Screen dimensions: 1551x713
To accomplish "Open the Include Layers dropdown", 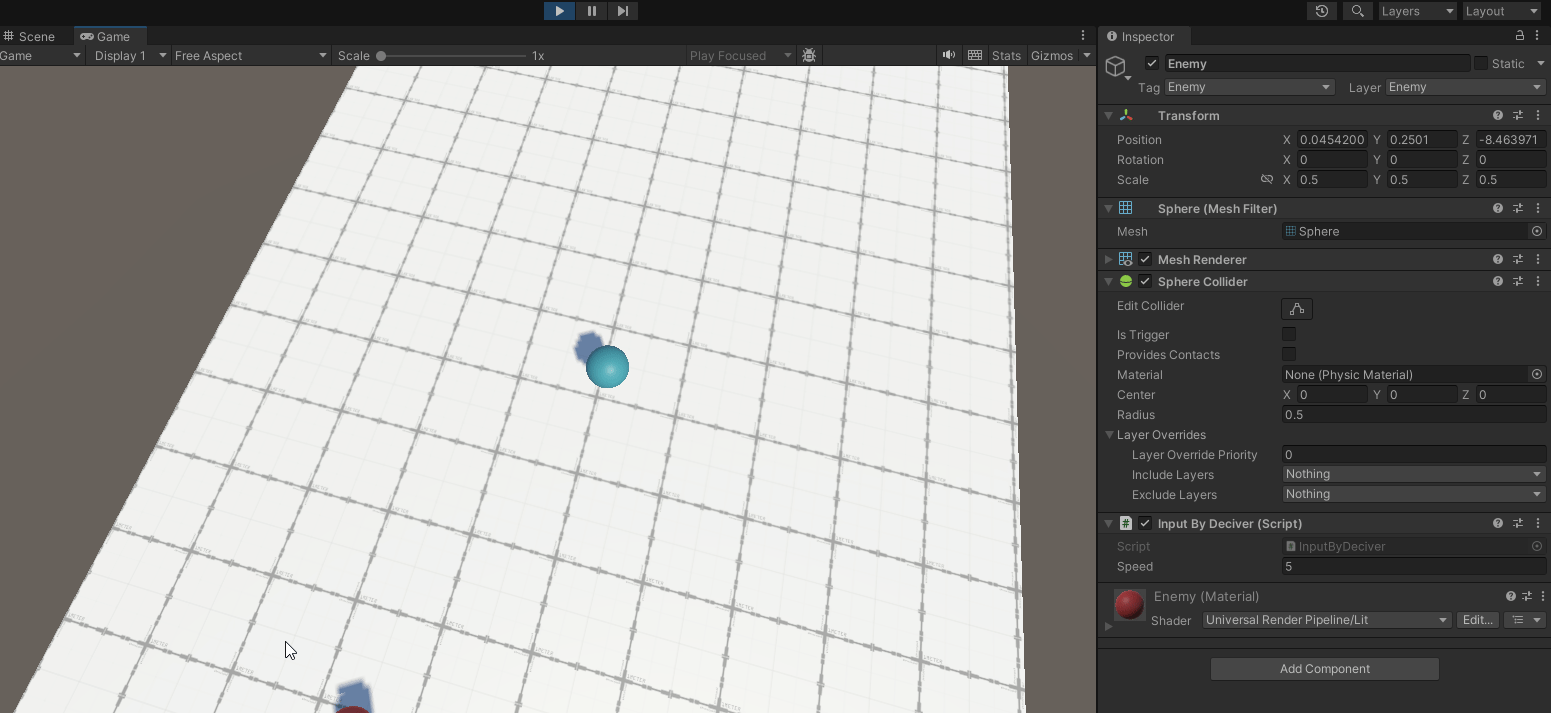I will 1414,474.
